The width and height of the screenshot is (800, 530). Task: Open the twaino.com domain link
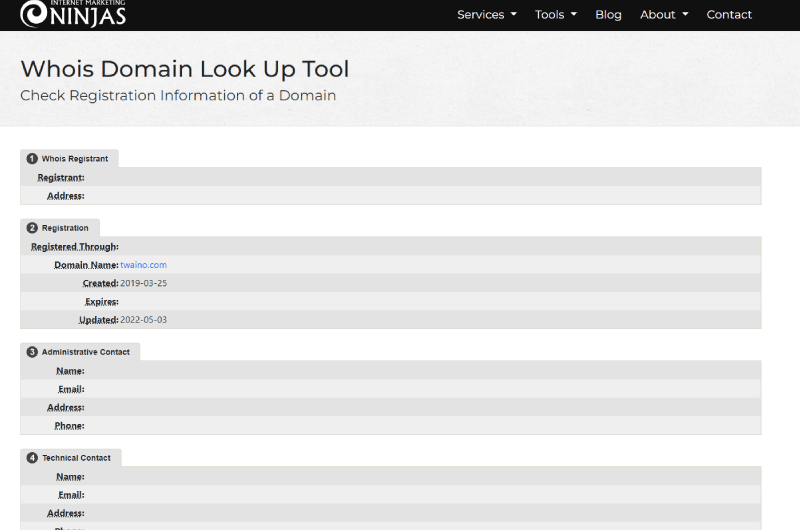[143, 265]
